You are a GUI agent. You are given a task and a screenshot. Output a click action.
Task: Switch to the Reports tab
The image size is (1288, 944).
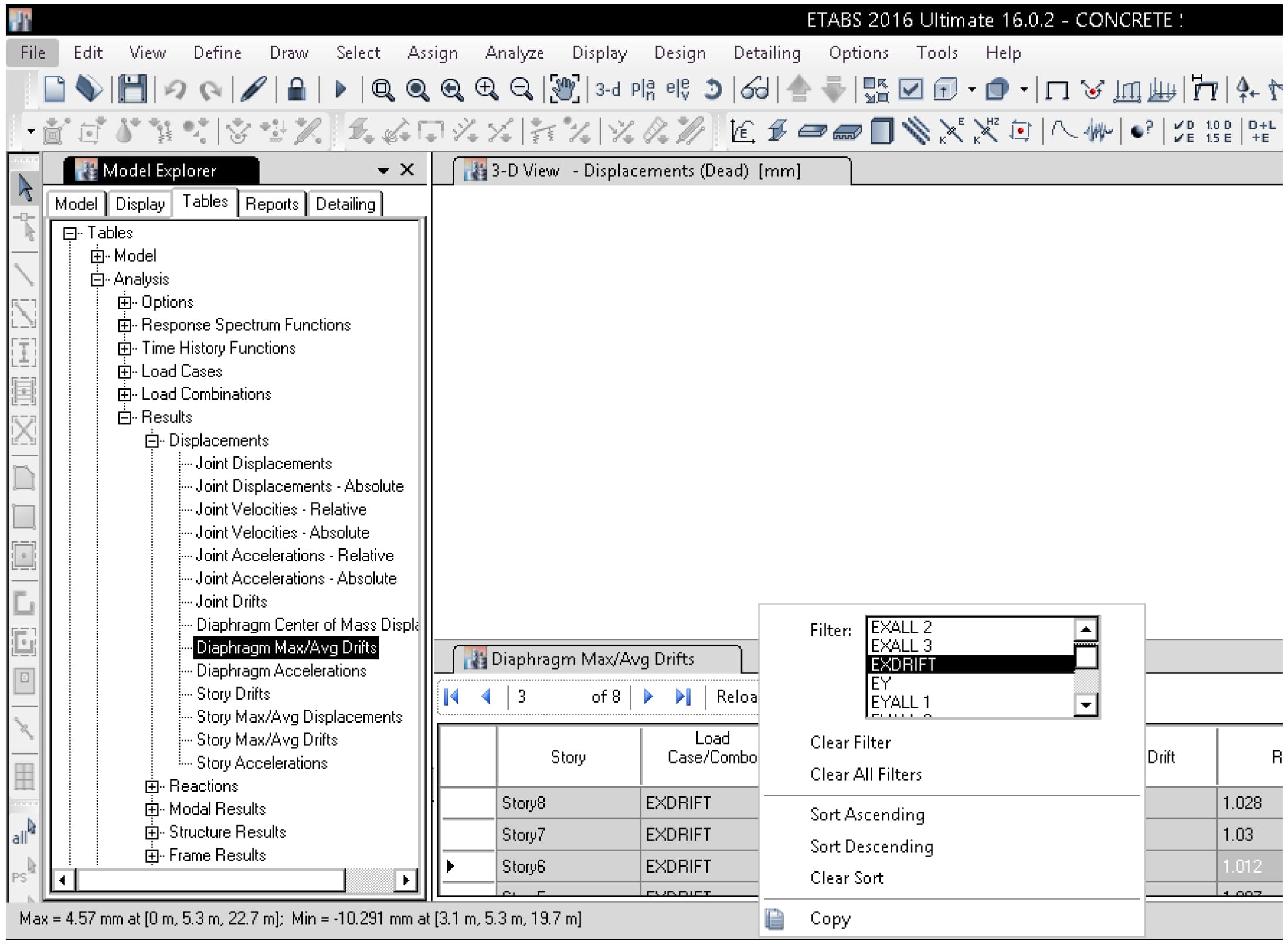click(272, 204)
